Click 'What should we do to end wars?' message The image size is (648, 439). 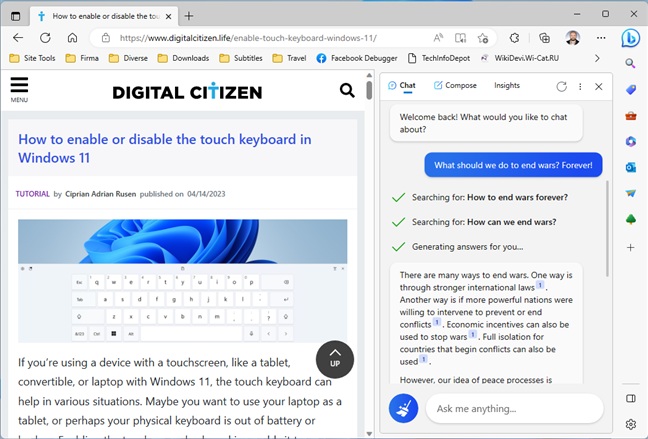(x=513, y=165)
